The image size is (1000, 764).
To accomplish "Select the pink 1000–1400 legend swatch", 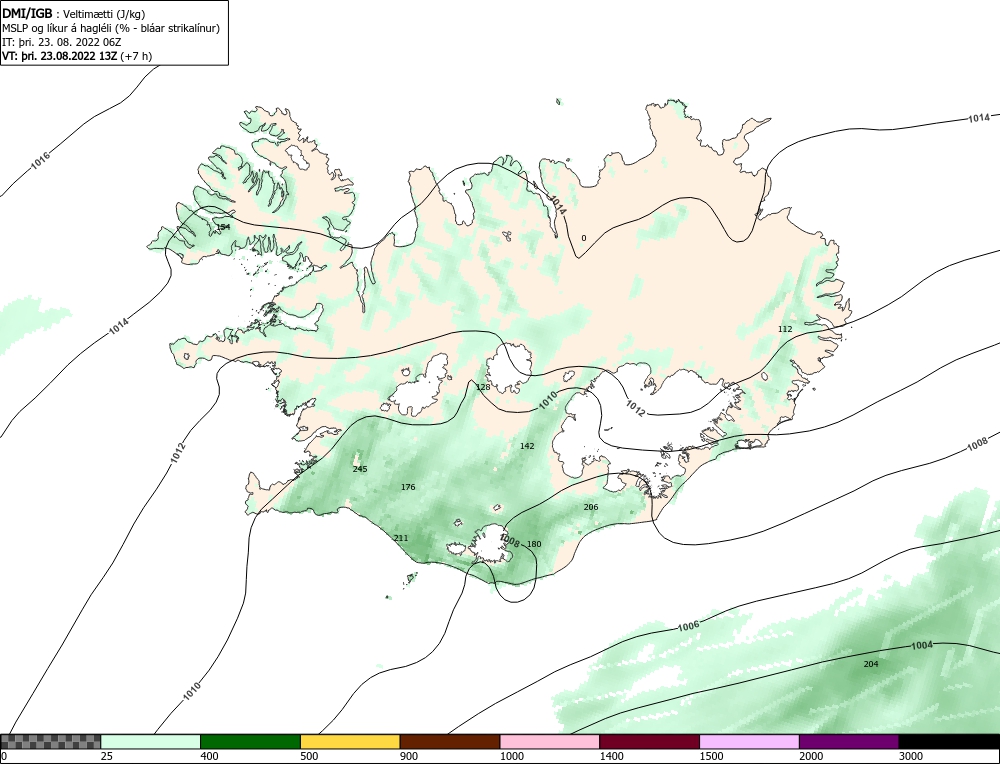I will pyautogui.click(x=550, y=741).
